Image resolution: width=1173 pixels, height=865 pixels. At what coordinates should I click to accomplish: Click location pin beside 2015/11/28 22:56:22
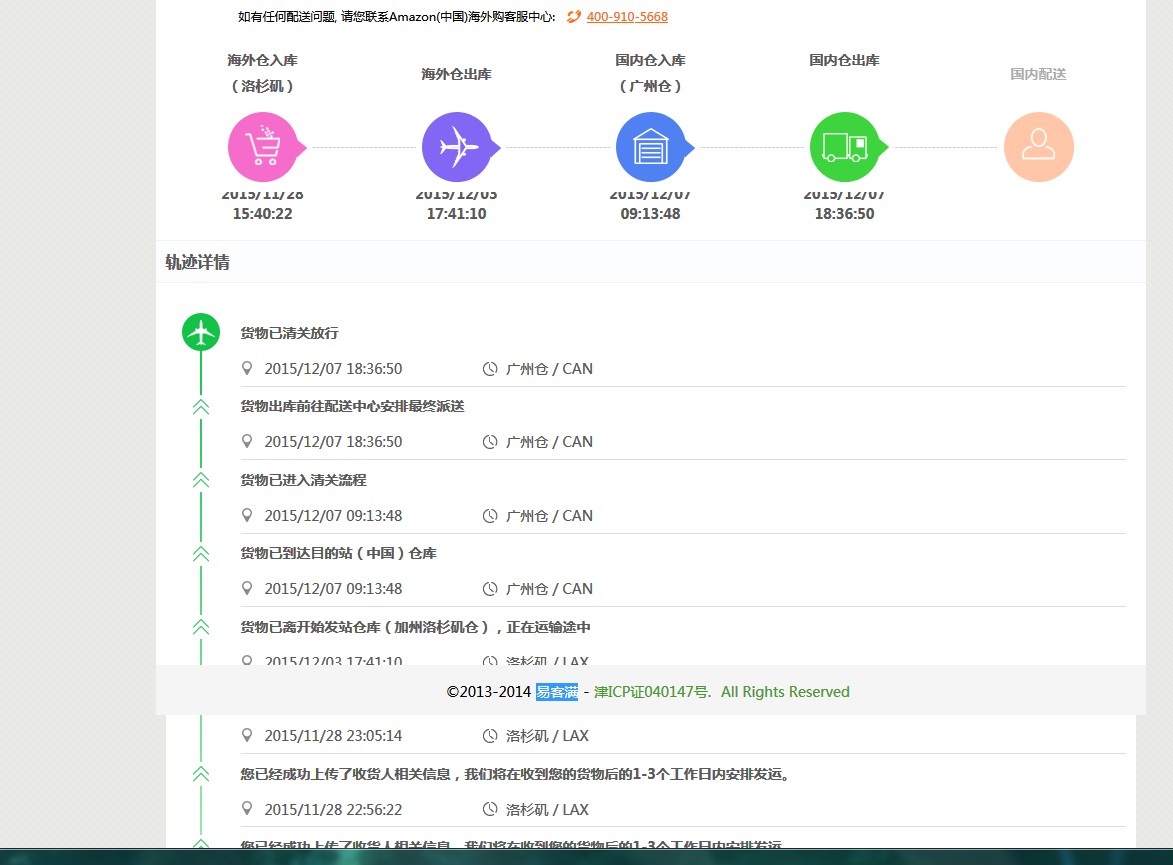coord(247,808)
